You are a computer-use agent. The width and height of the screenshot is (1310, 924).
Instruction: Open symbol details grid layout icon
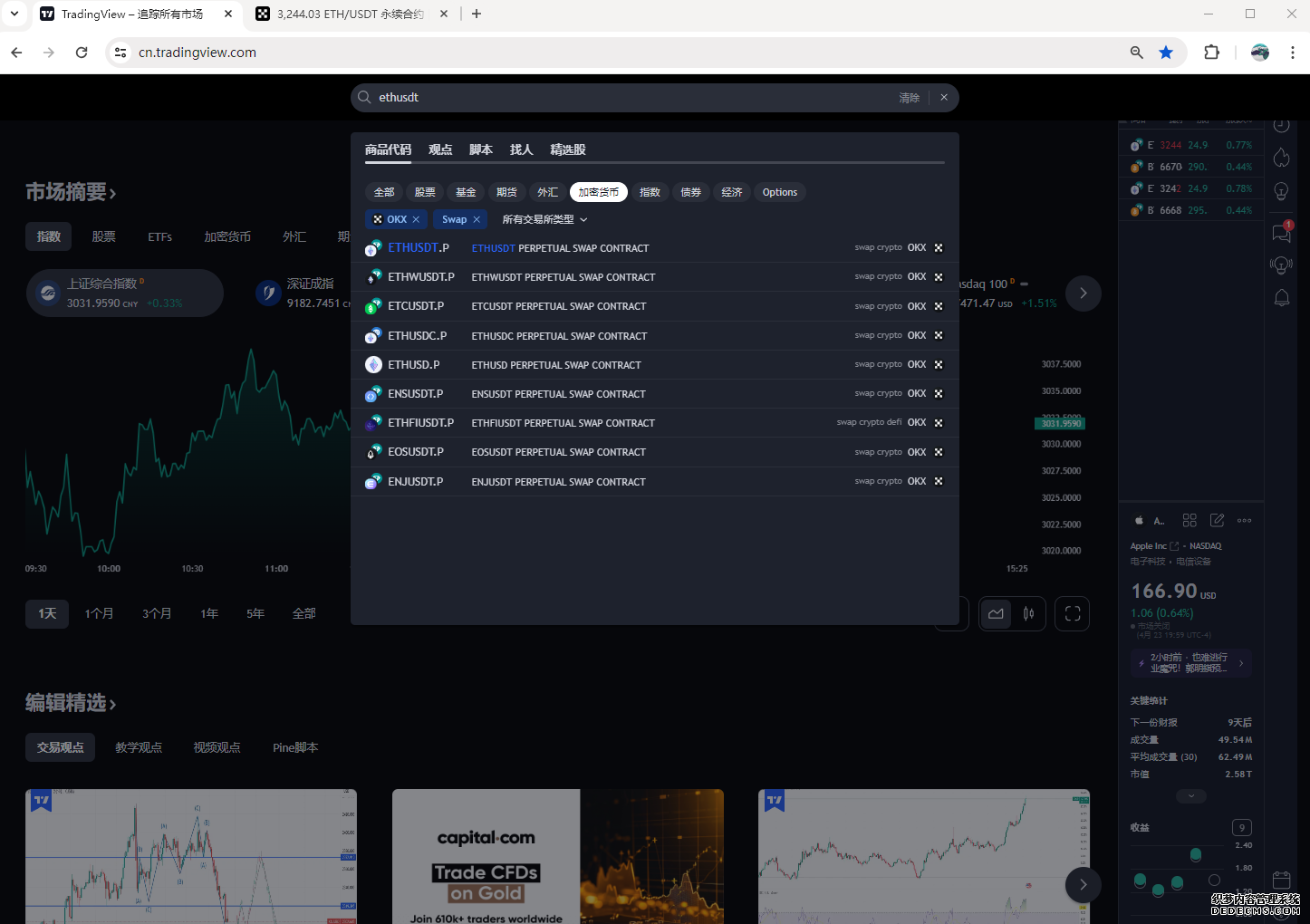[1190, 520]
